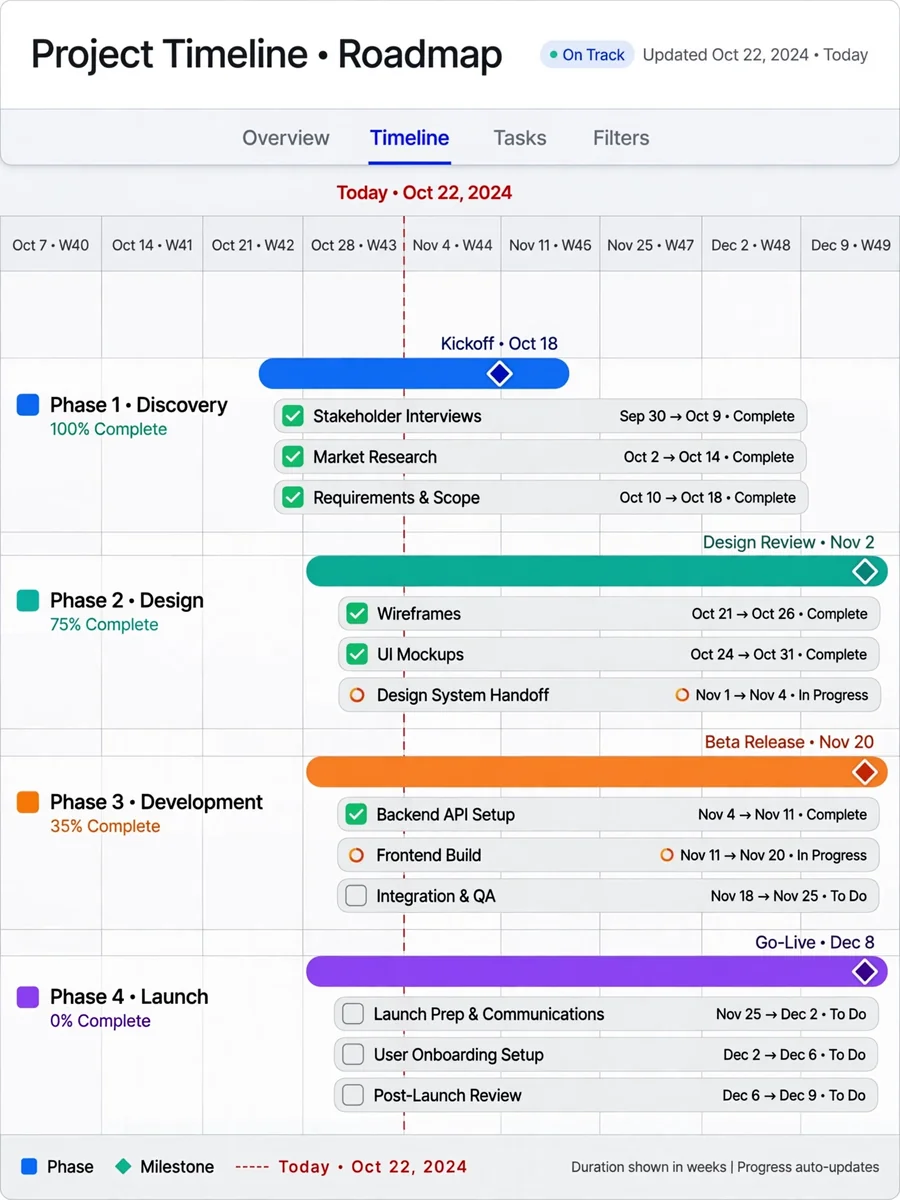
Task: Click the Phase 4 • Launch label
Action: pos(130,997)
